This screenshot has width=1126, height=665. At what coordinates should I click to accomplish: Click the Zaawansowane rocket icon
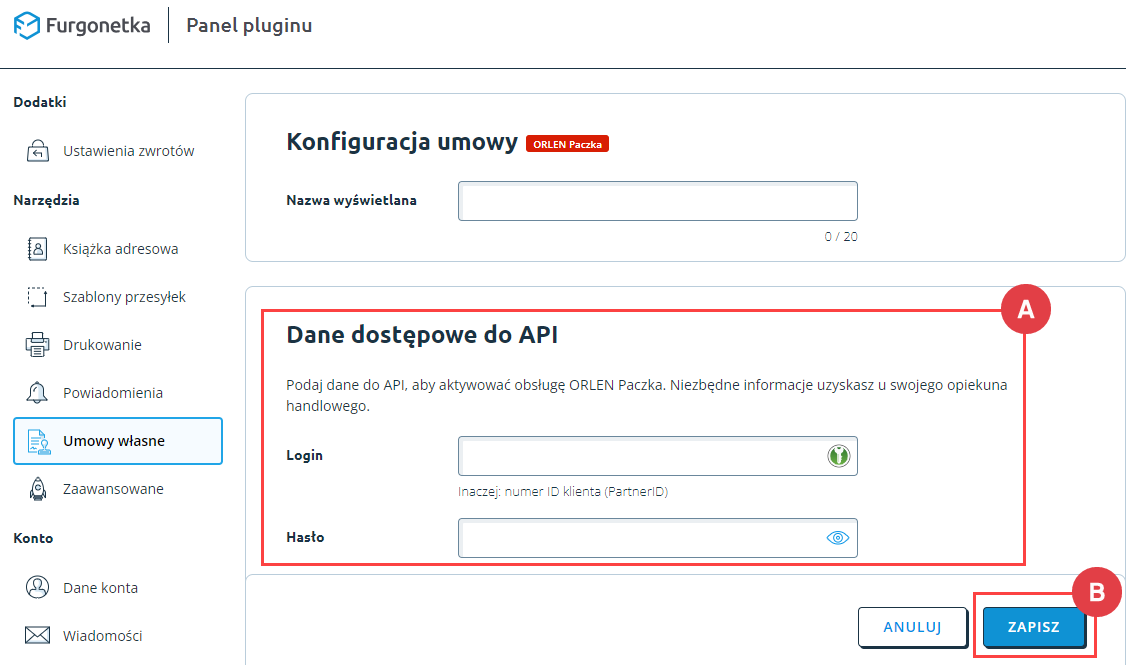pyautogui.click(x=37, y=489)
